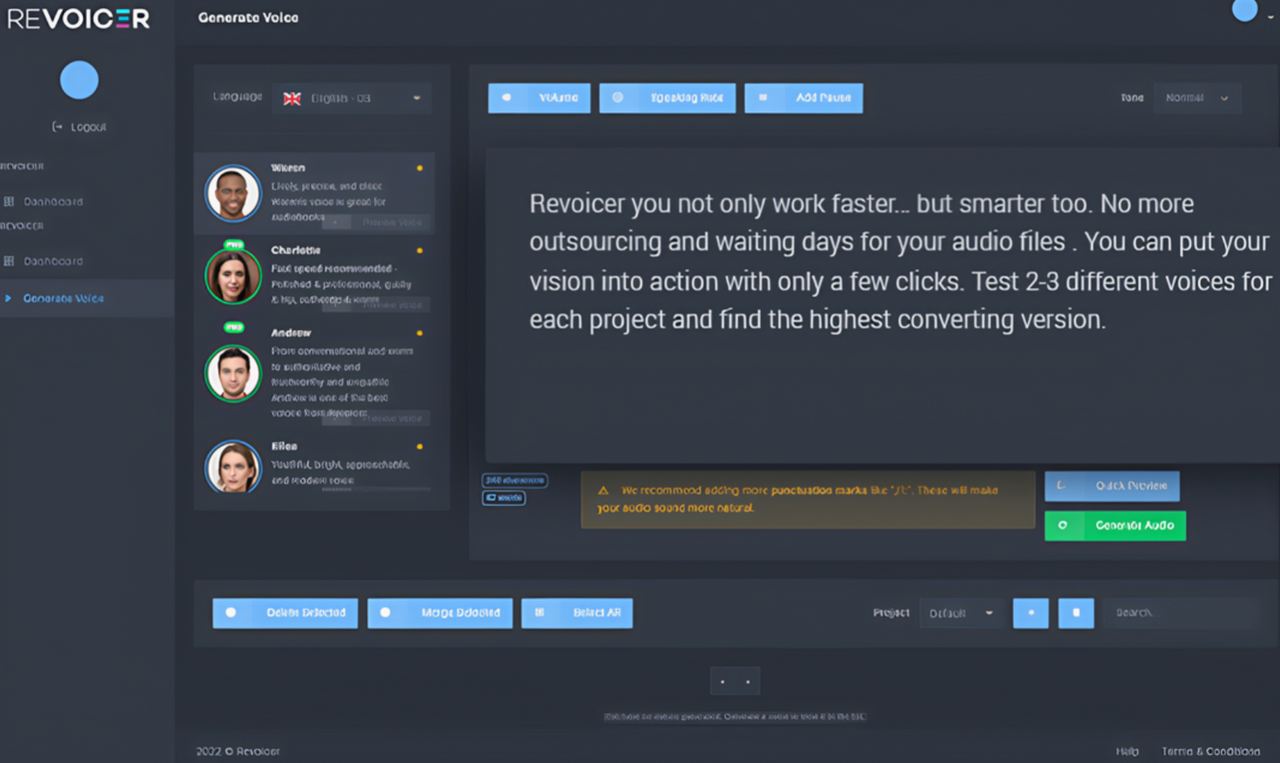Click the Search input field

point(1180,612)
